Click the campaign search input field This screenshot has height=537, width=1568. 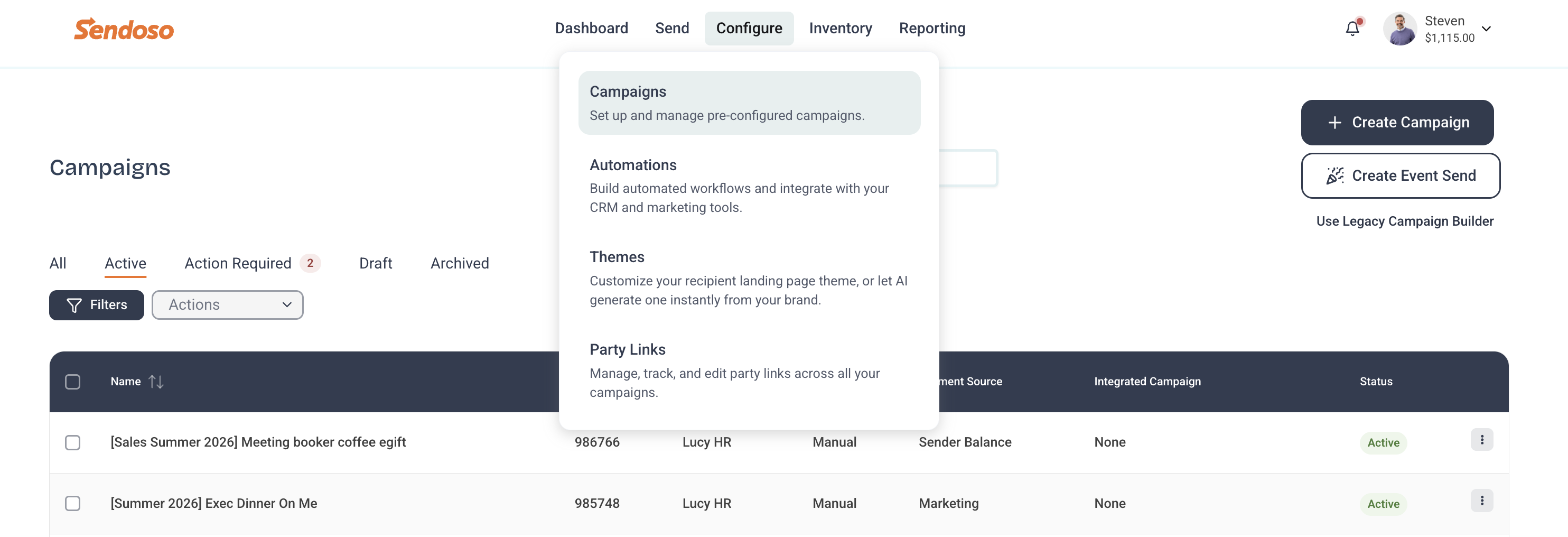968,168
